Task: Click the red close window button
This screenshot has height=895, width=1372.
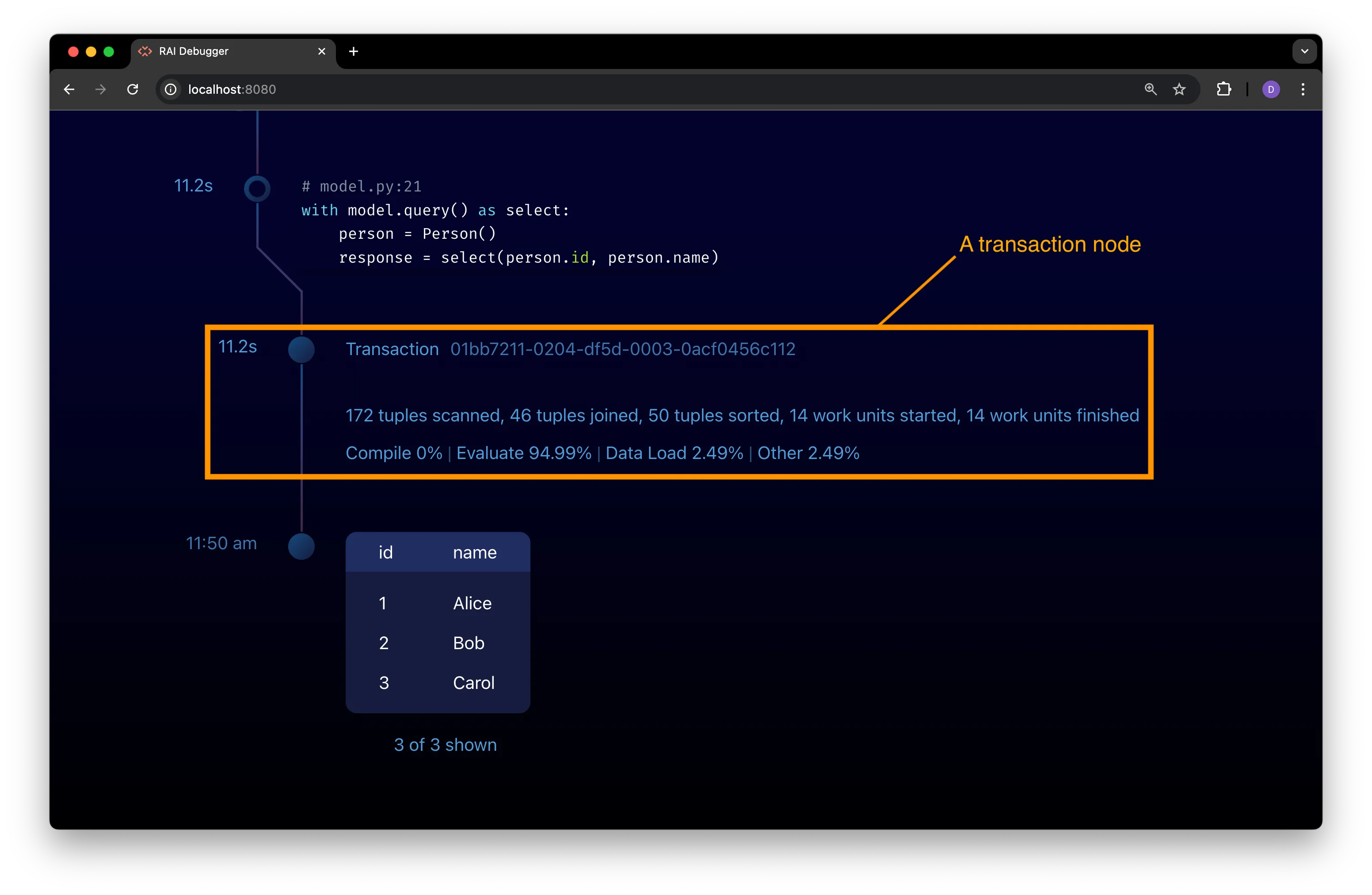Action: [73, 51]
